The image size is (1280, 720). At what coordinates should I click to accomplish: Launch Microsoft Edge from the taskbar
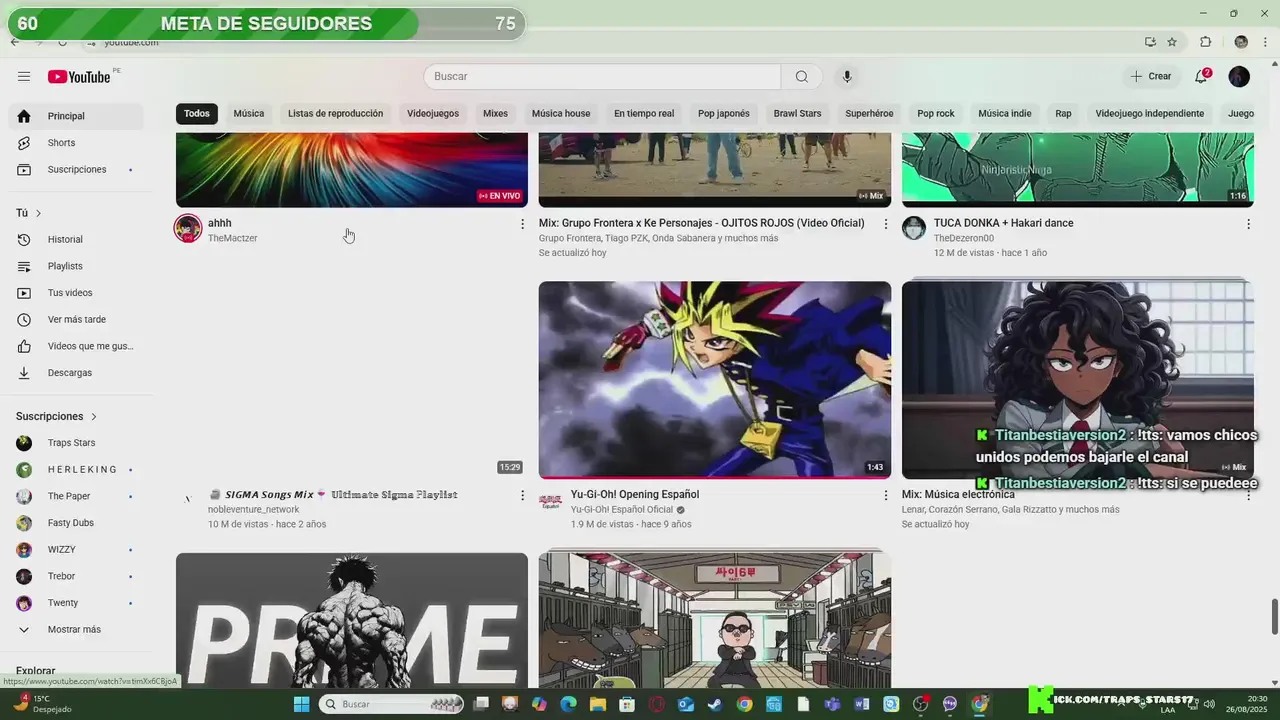click(x=568, y=704)
